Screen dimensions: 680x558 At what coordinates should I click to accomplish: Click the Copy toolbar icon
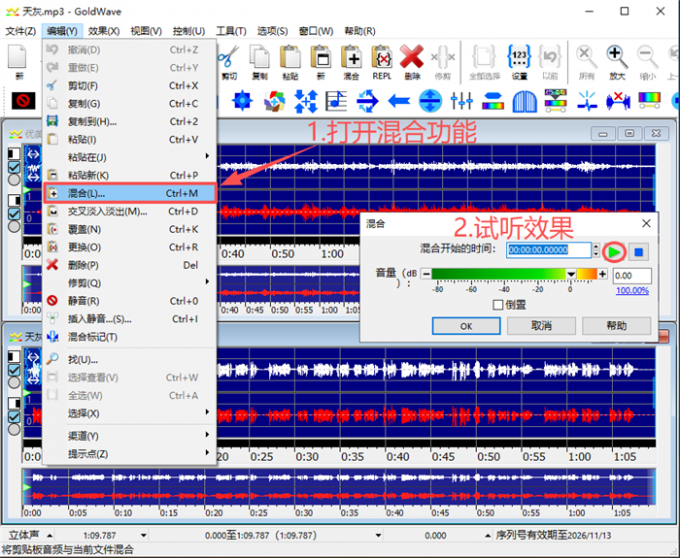pos(259,61)
